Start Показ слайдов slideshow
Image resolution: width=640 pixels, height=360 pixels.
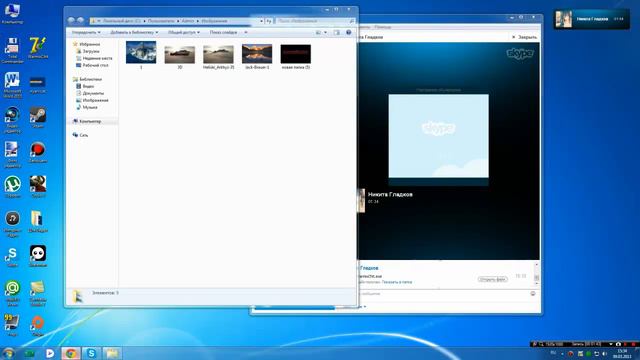click(223, 32)
